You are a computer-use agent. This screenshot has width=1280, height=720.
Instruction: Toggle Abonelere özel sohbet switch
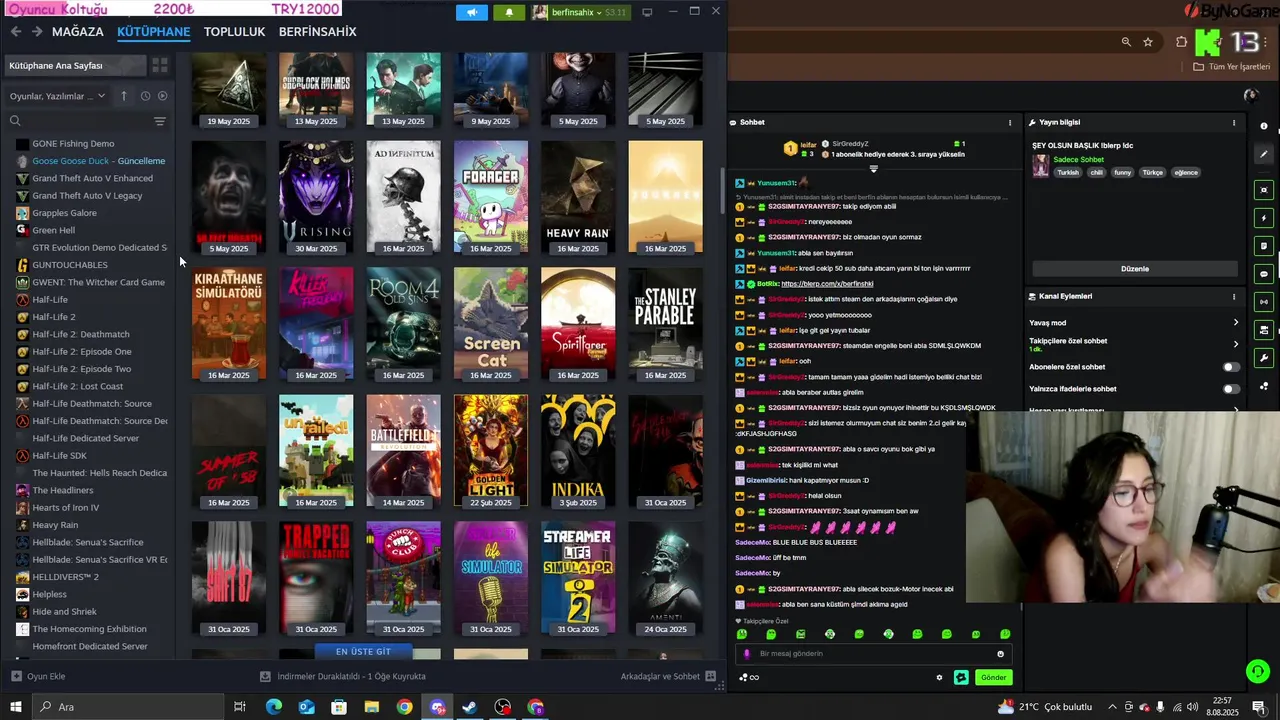click(x=1231, y=367)
